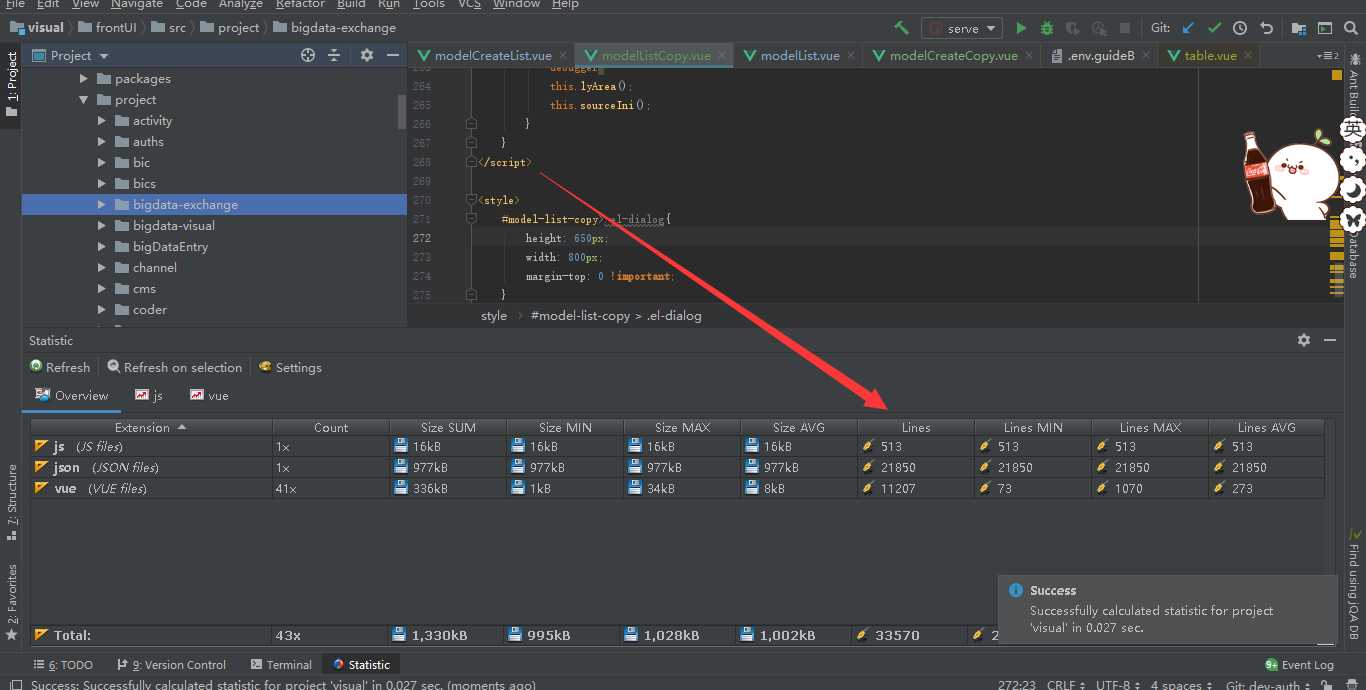This screenshot has height=690, width=1366.
Task: Select the js statistics tab
Action: coord(149,395)
